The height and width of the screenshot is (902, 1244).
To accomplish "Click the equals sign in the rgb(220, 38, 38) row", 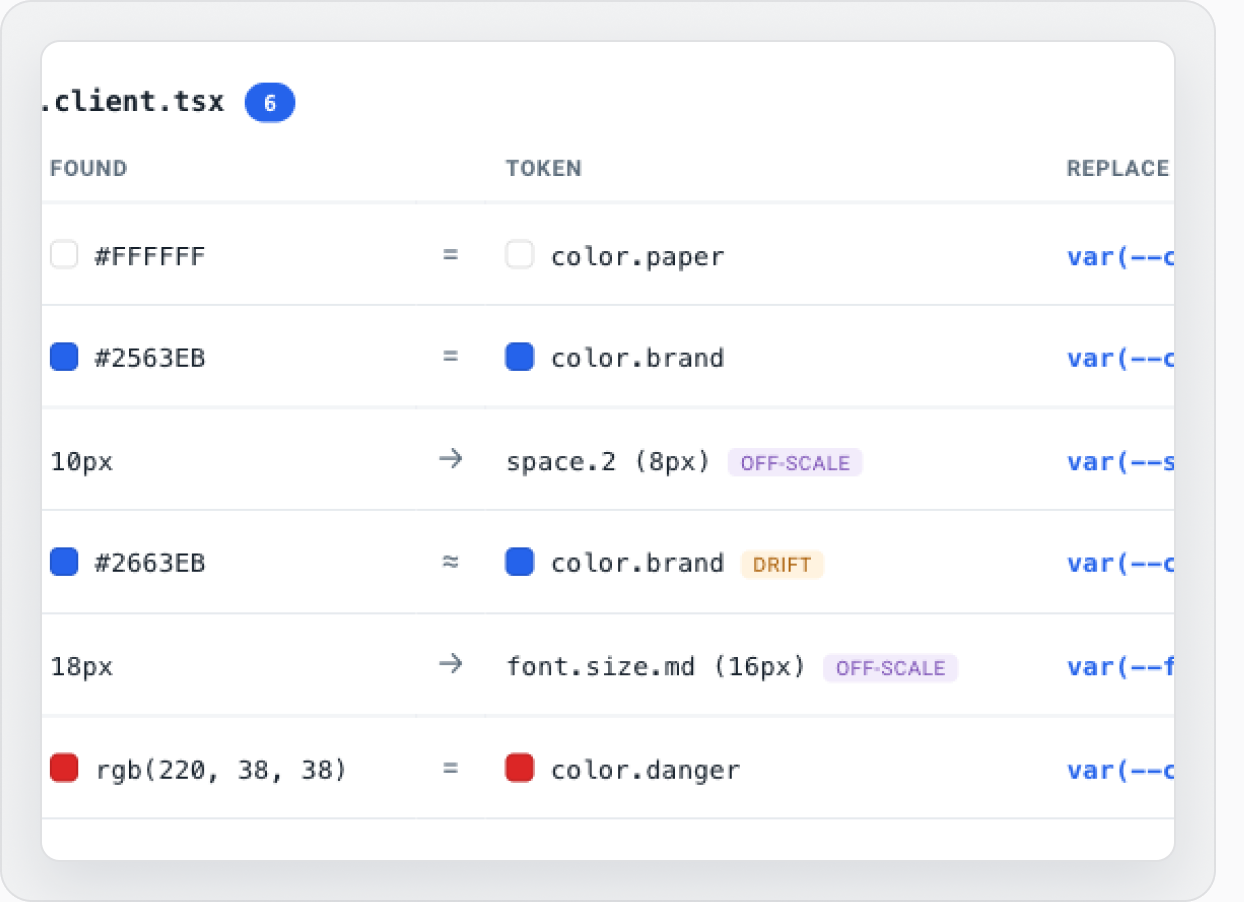I will coord(450,769).
